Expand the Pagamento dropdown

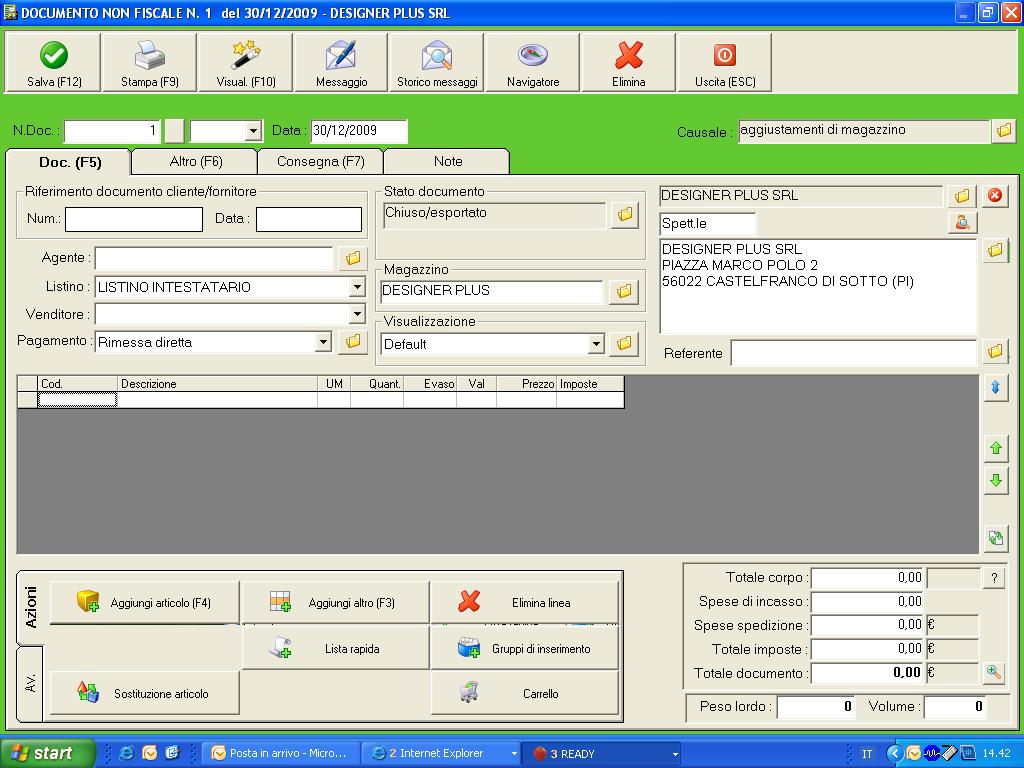click(323, 342)
